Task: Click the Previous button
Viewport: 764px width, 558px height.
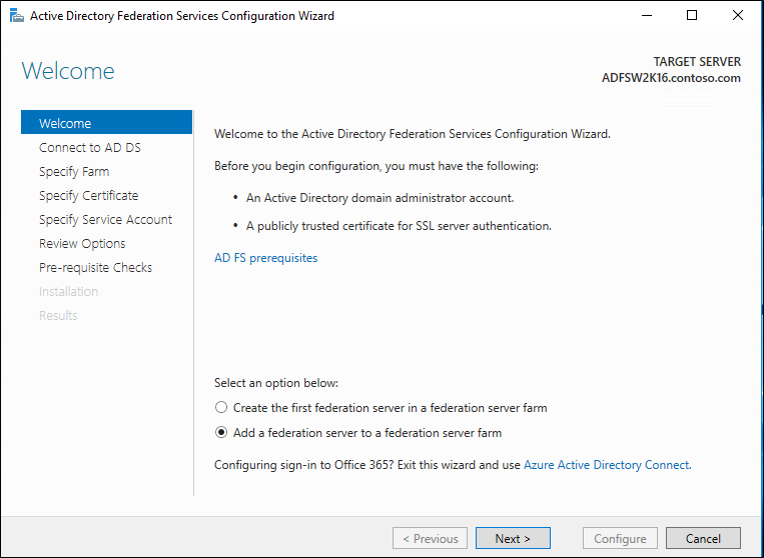Action: coord(430,539)
